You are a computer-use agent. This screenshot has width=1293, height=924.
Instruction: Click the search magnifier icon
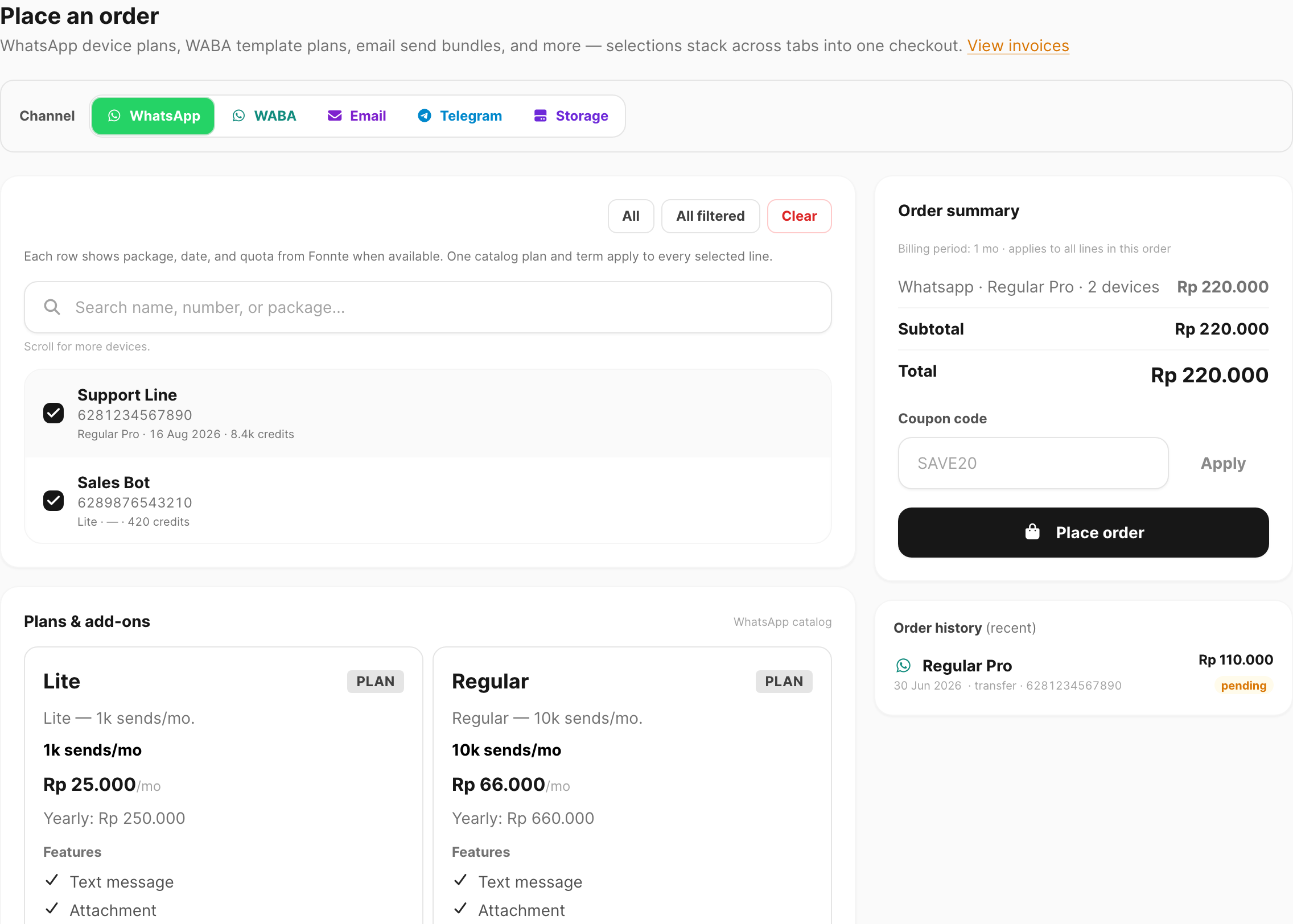[x=52, y=307]
